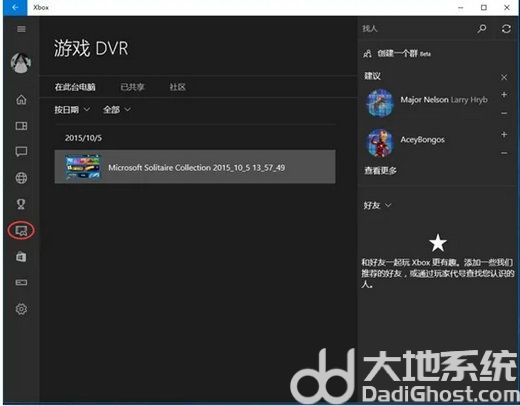The image size is (520, 406).
Task: Close the suggestions section
Action: [504, 77]
